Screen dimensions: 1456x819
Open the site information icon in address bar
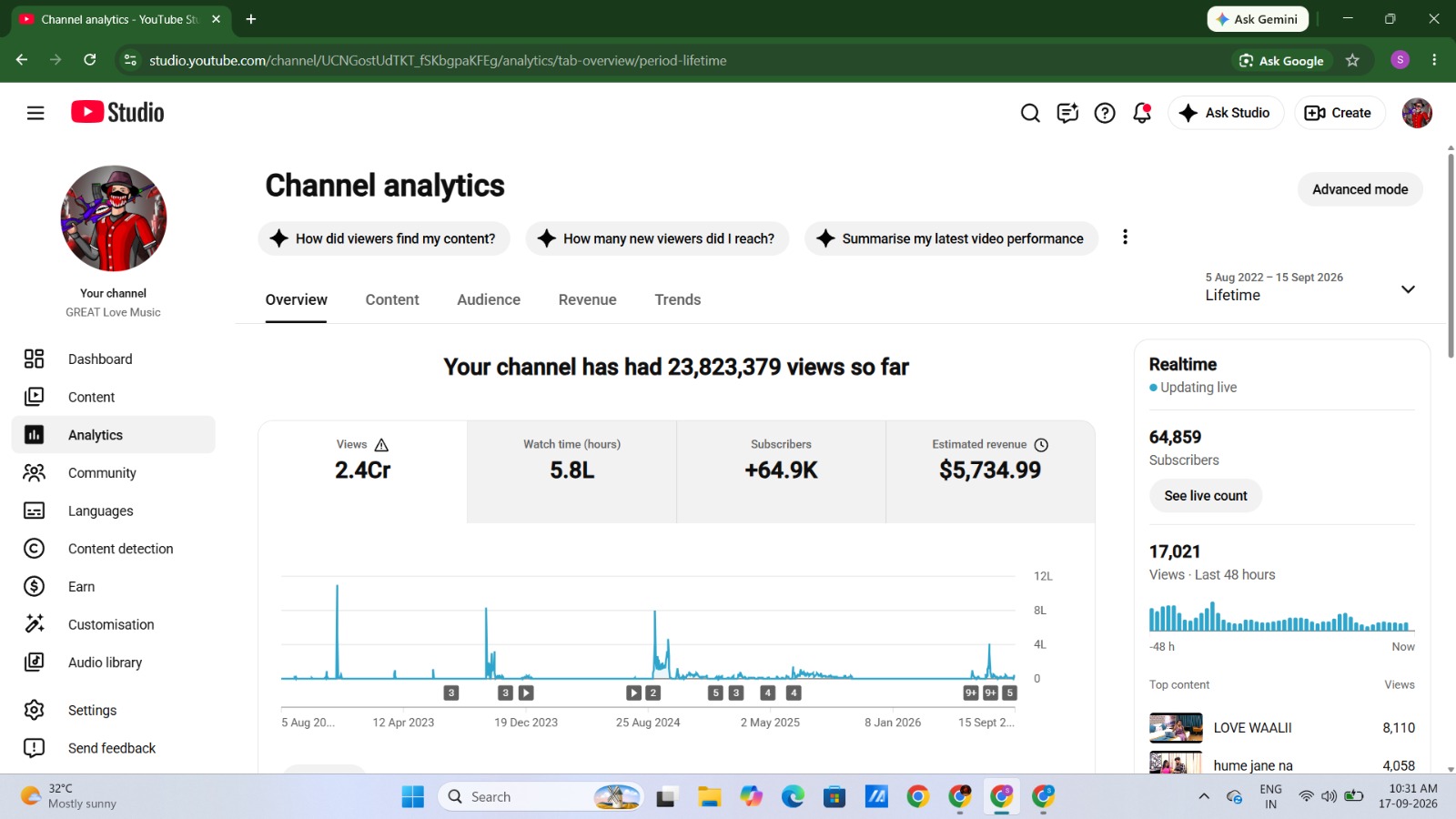130,60
